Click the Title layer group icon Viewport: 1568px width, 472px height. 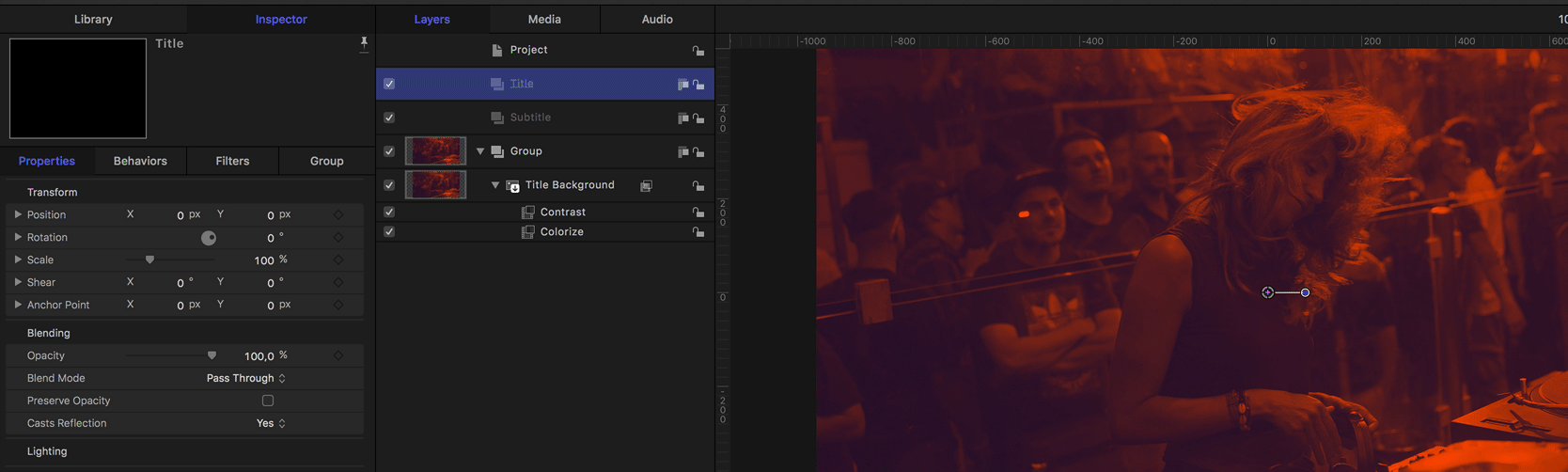[497, 84]
